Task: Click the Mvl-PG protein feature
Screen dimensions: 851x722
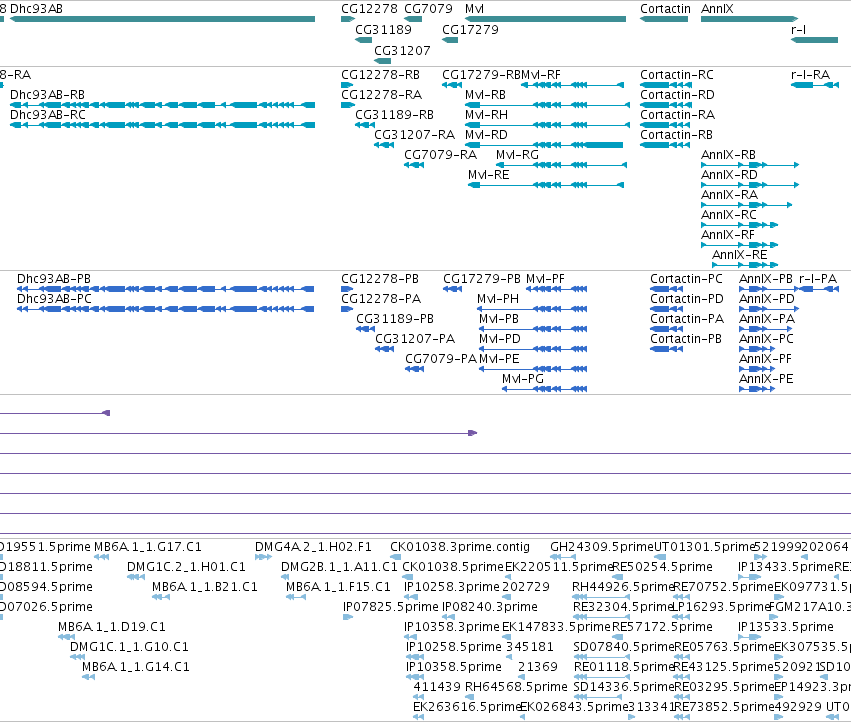Action: [x=544, y=389]
